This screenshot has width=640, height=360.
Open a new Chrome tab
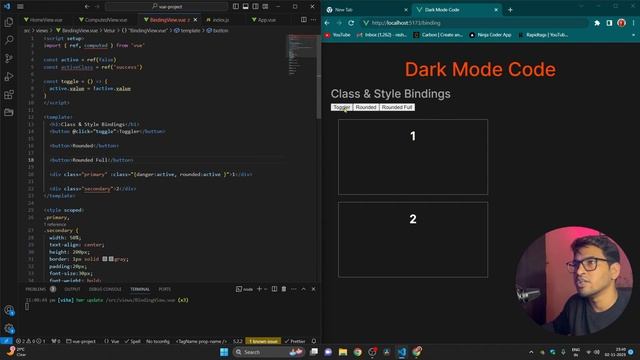point(510,9)
